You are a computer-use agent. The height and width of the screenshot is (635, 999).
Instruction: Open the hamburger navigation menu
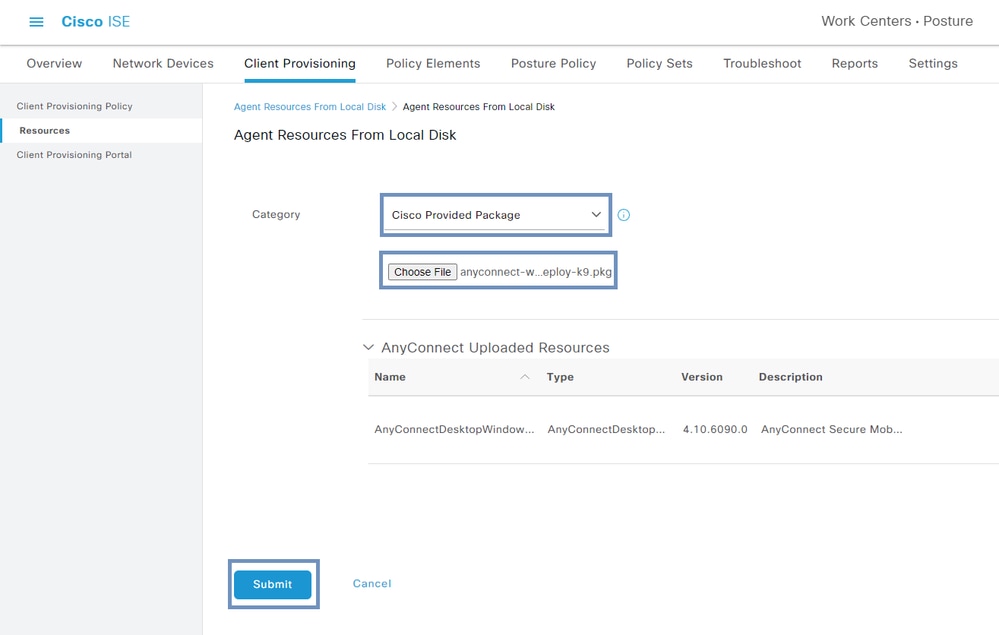tap(36, 22)
